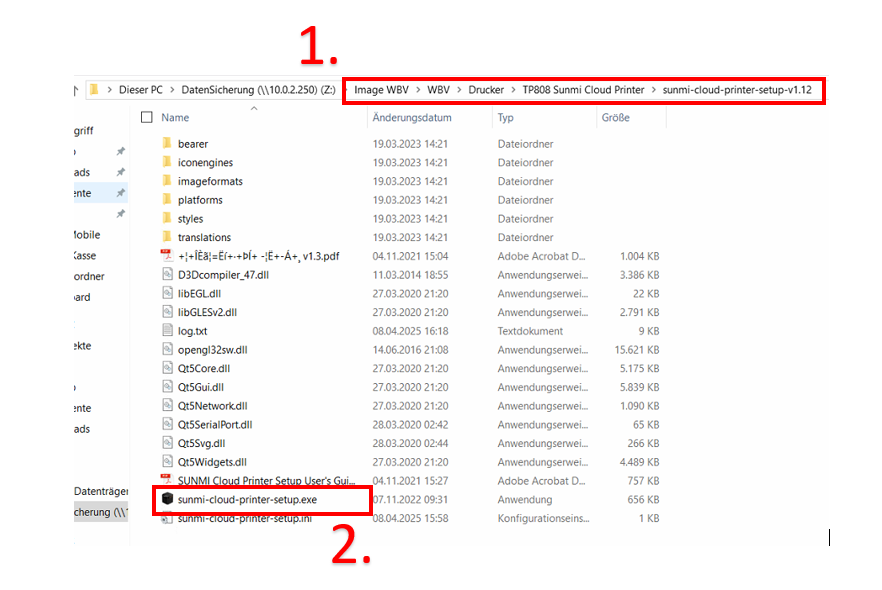This screenshot has height=590, width=882.
Task: Open the sunmi-cloud-printer-setup.exe application icon
Action: click(x=167, y=499)
